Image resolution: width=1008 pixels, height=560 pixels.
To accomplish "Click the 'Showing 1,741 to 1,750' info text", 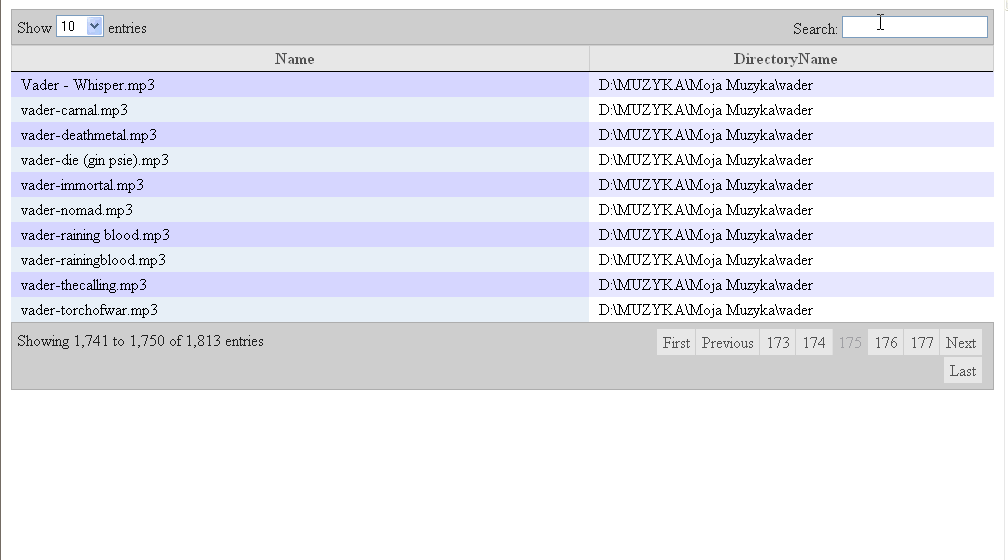I will coord(140,341).
